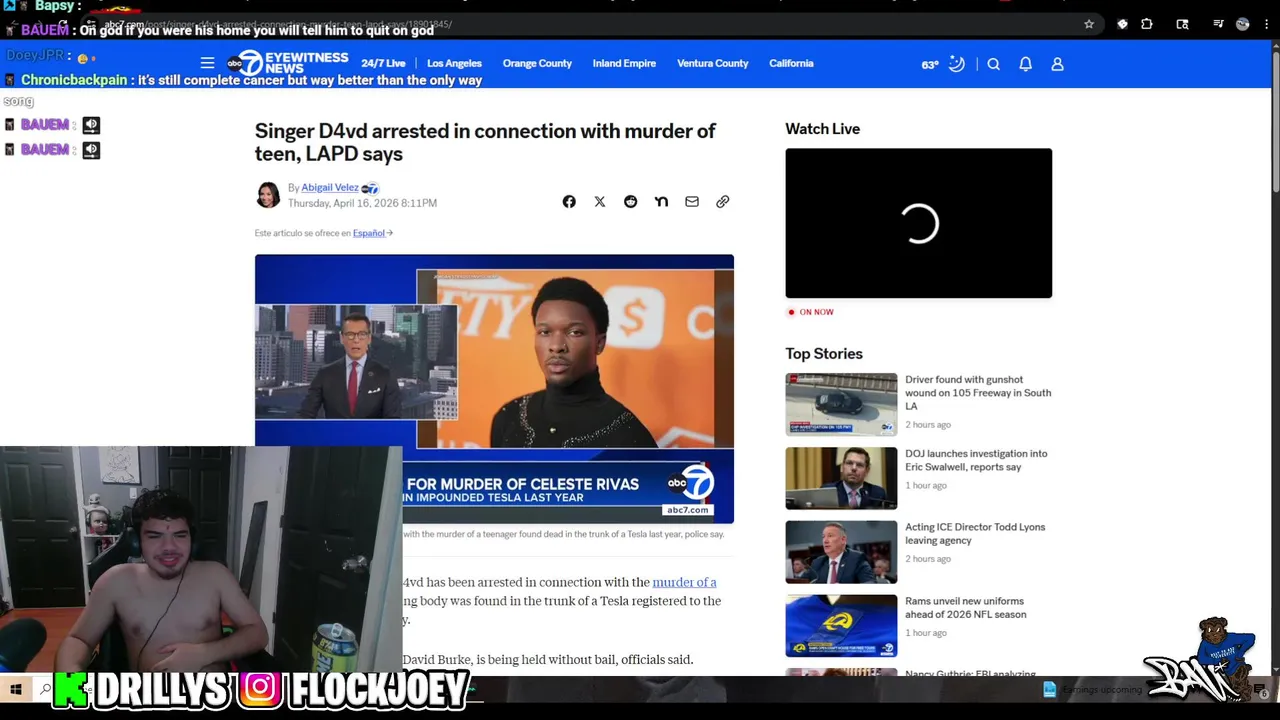
Task: Click the 'Singer D4vd arrested' article headline
Action: click(485, 142)
